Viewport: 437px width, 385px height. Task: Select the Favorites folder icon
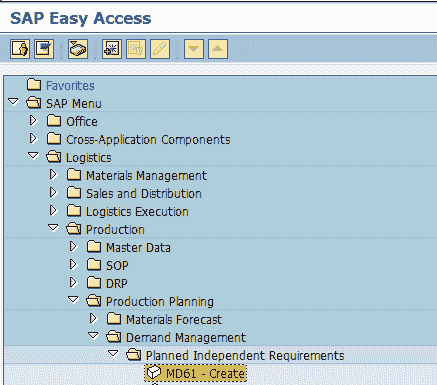pos(34,85)
